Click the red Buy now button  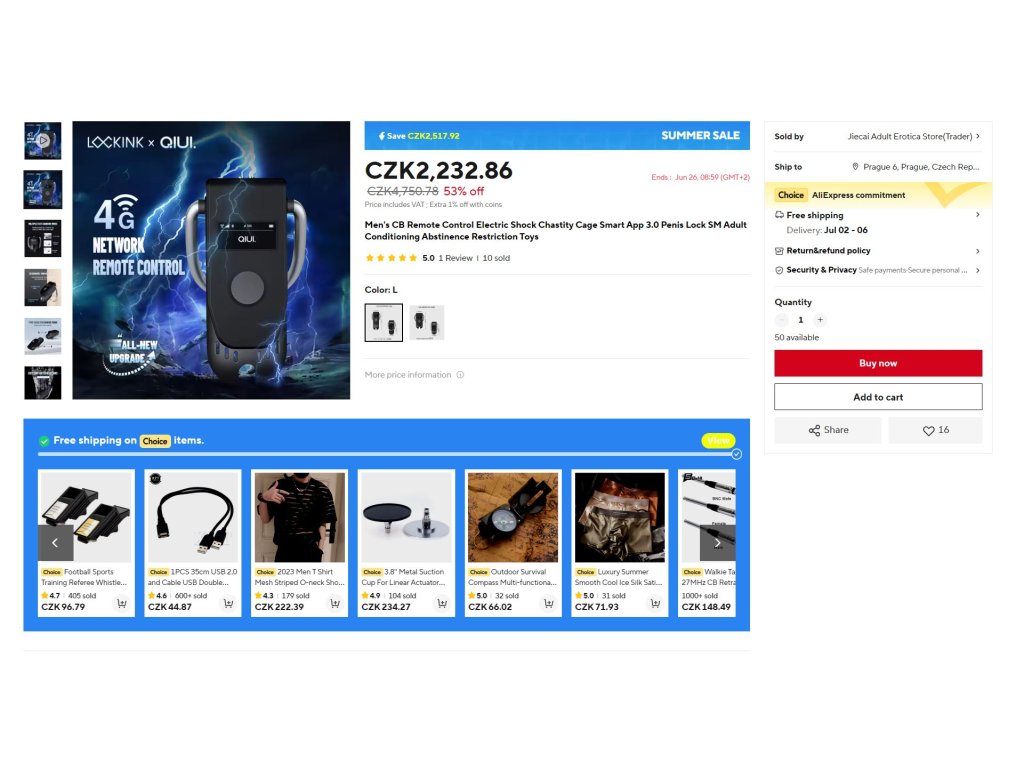[x=878, y=363]
